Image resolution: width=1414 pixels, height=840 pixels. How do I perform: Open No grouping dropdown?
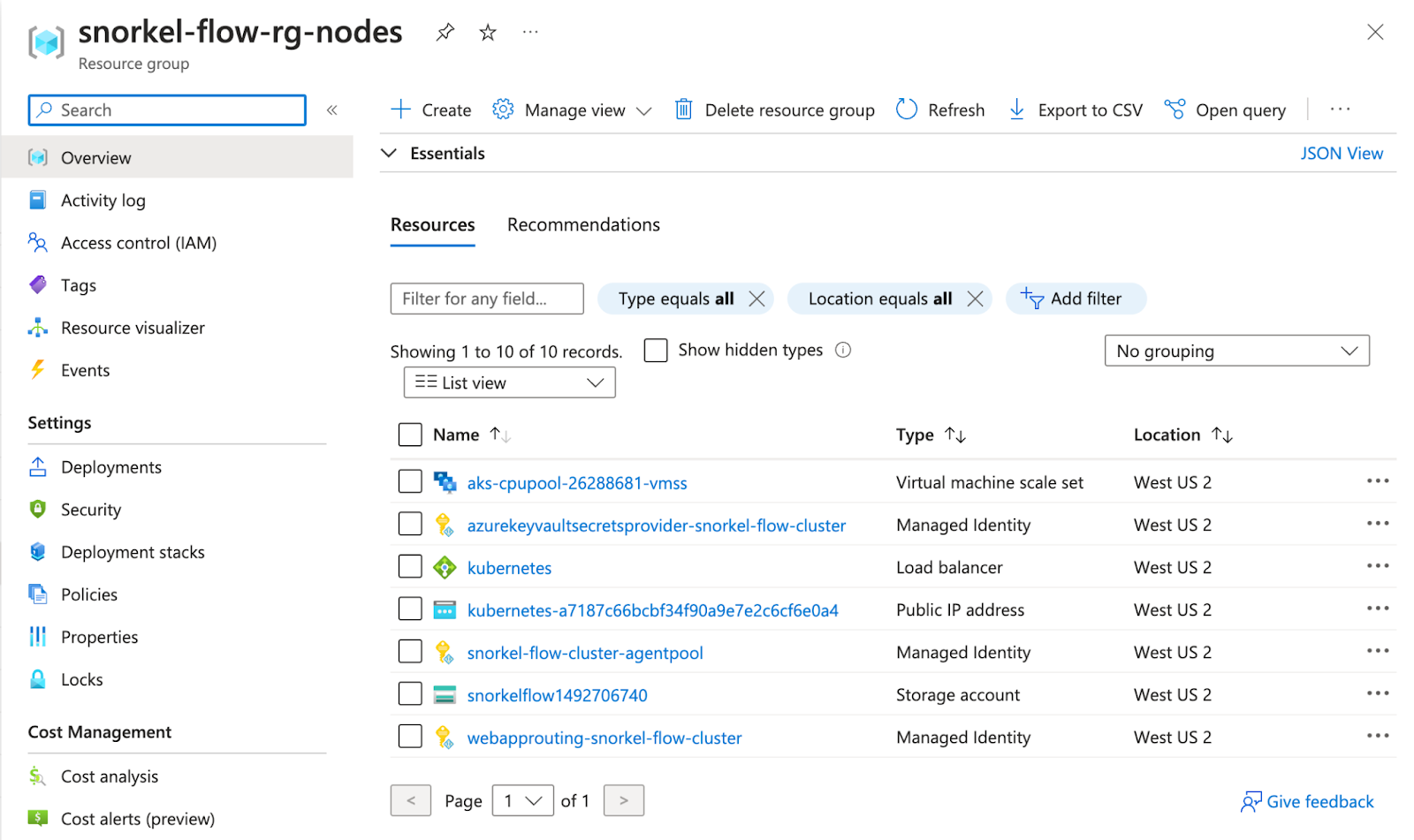coord(1236,351)
